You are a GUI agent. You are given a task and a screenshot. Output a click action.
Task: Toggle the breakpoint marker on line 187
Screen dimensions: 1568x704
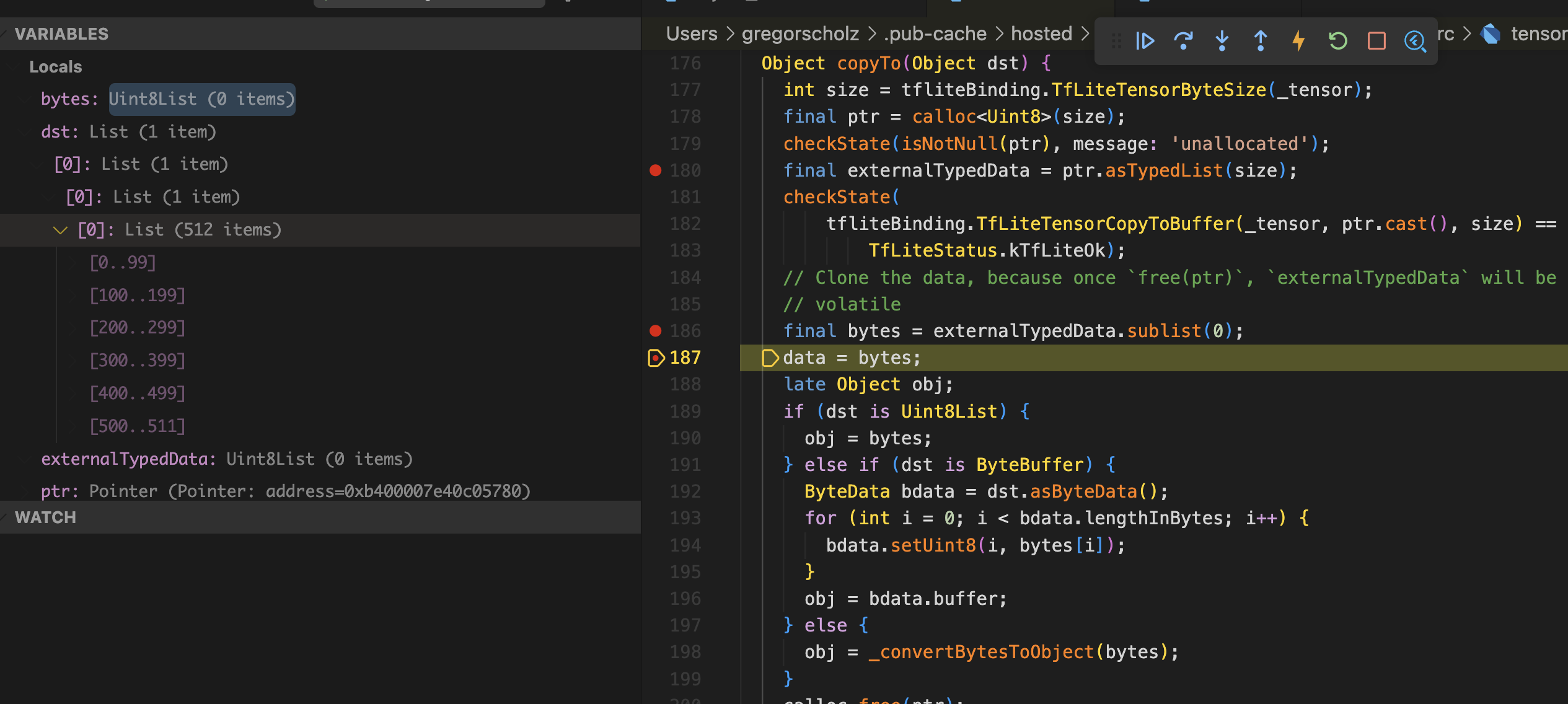655,358
